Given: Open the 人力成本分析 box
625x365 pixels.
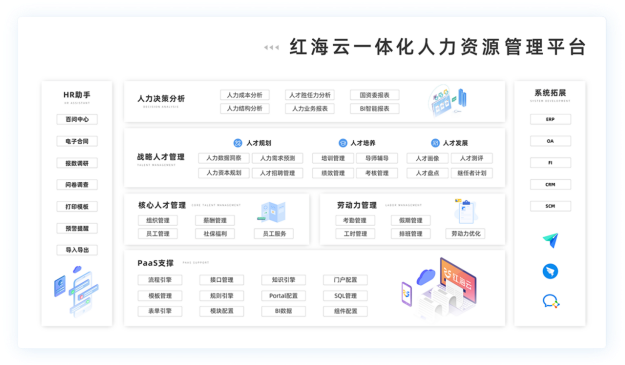Looking at the screenshot, I should (x=245, y=95).
